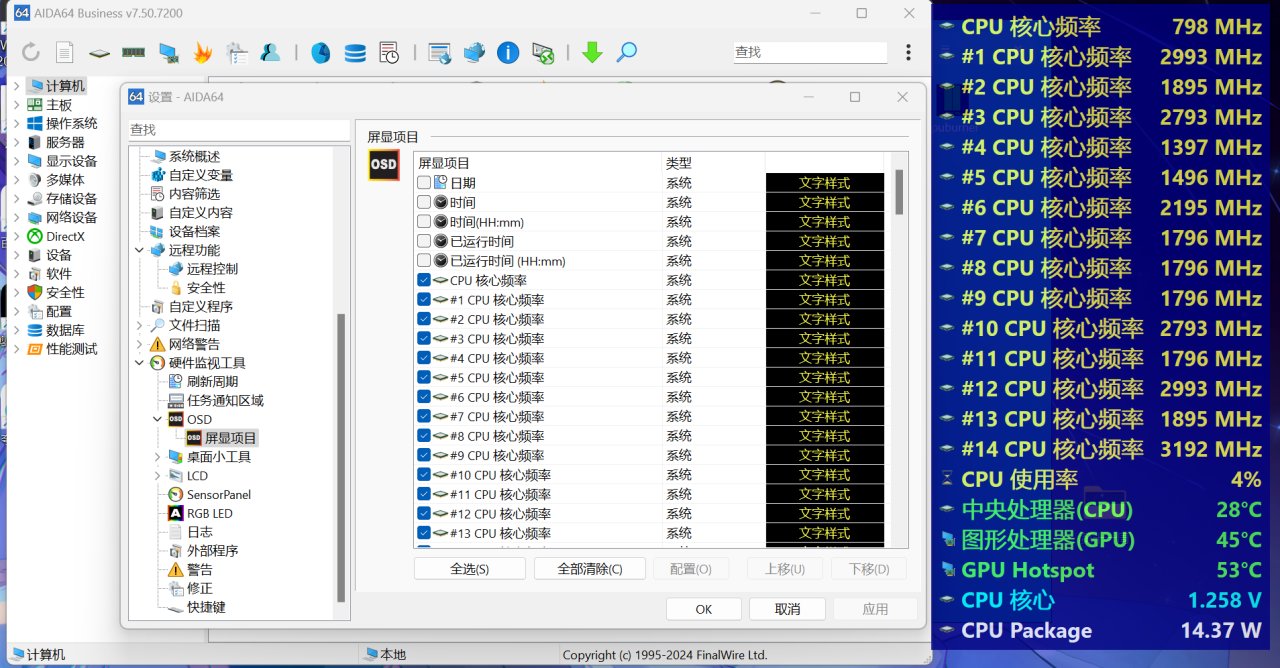
Task: Uncheck the #1 CPU 核心频率 checkbox
Action: pyautogui.click(x=424, y=300)
